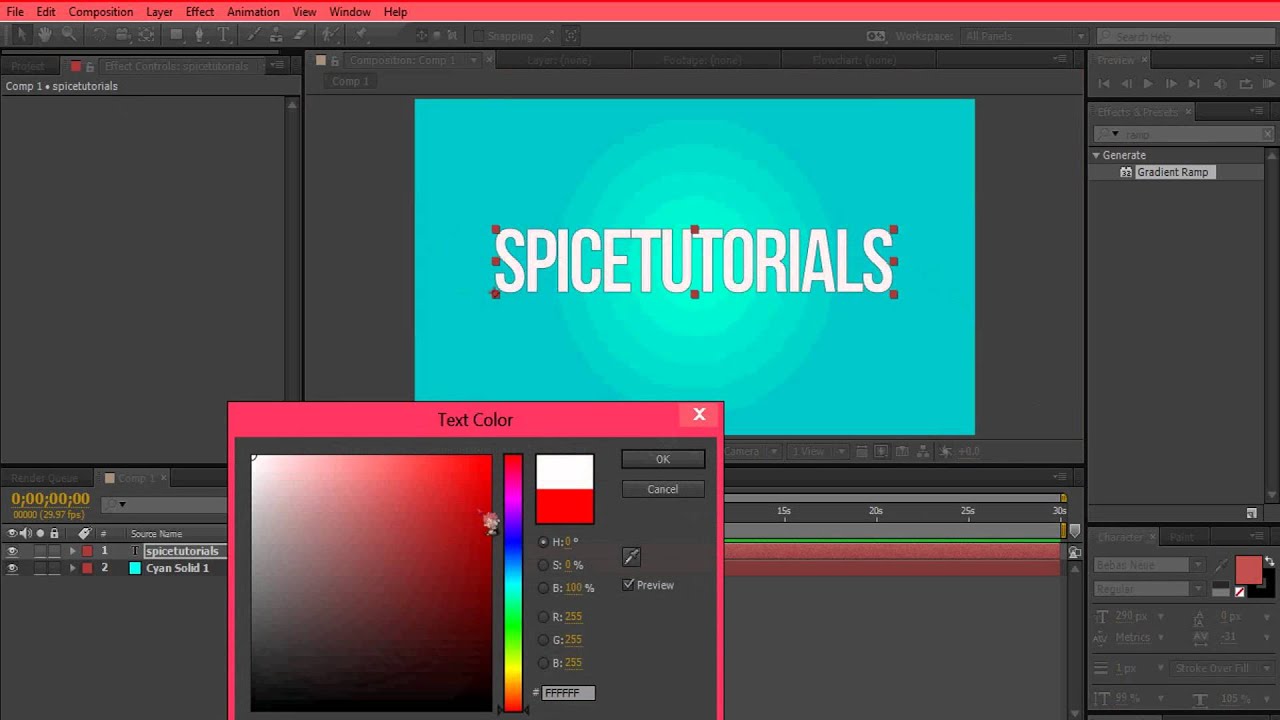Select the H hue radio button
Viewport: 1280px width, 720px height.
point(543,542)
